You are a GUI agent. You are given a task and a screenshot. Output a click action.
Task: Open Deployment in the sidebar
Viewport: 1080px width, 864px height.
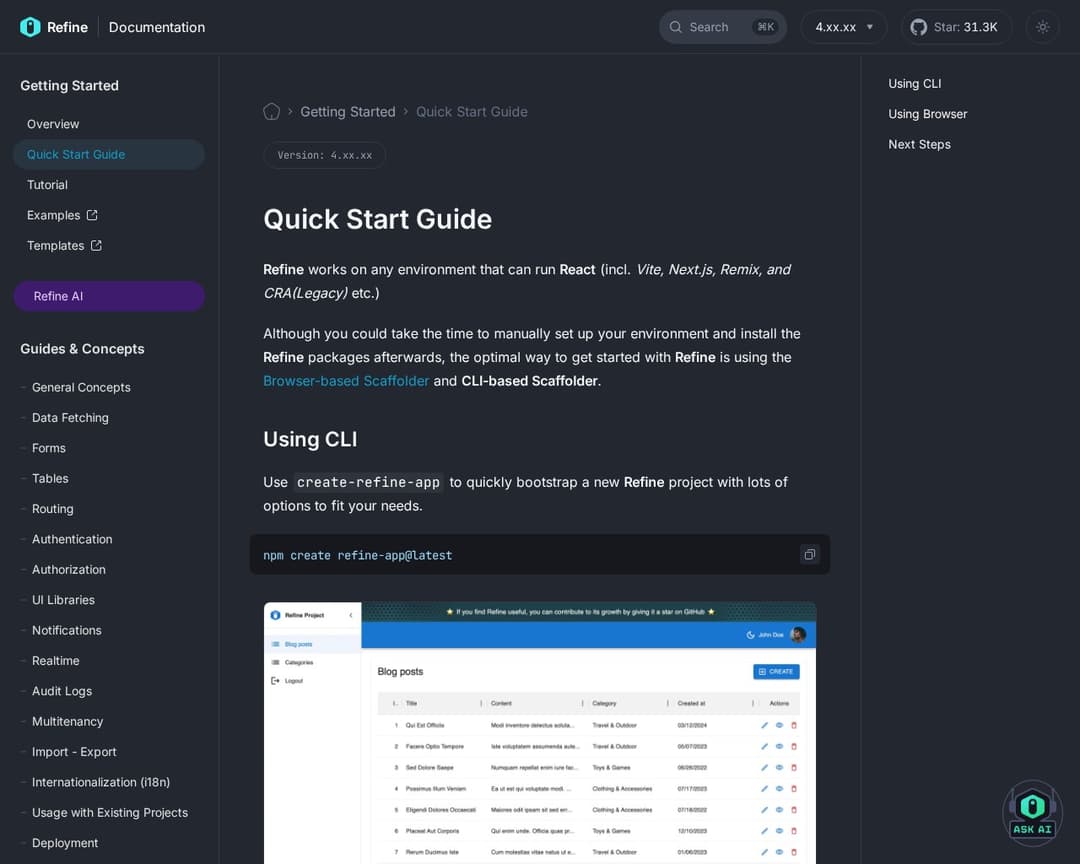[65, 842]
